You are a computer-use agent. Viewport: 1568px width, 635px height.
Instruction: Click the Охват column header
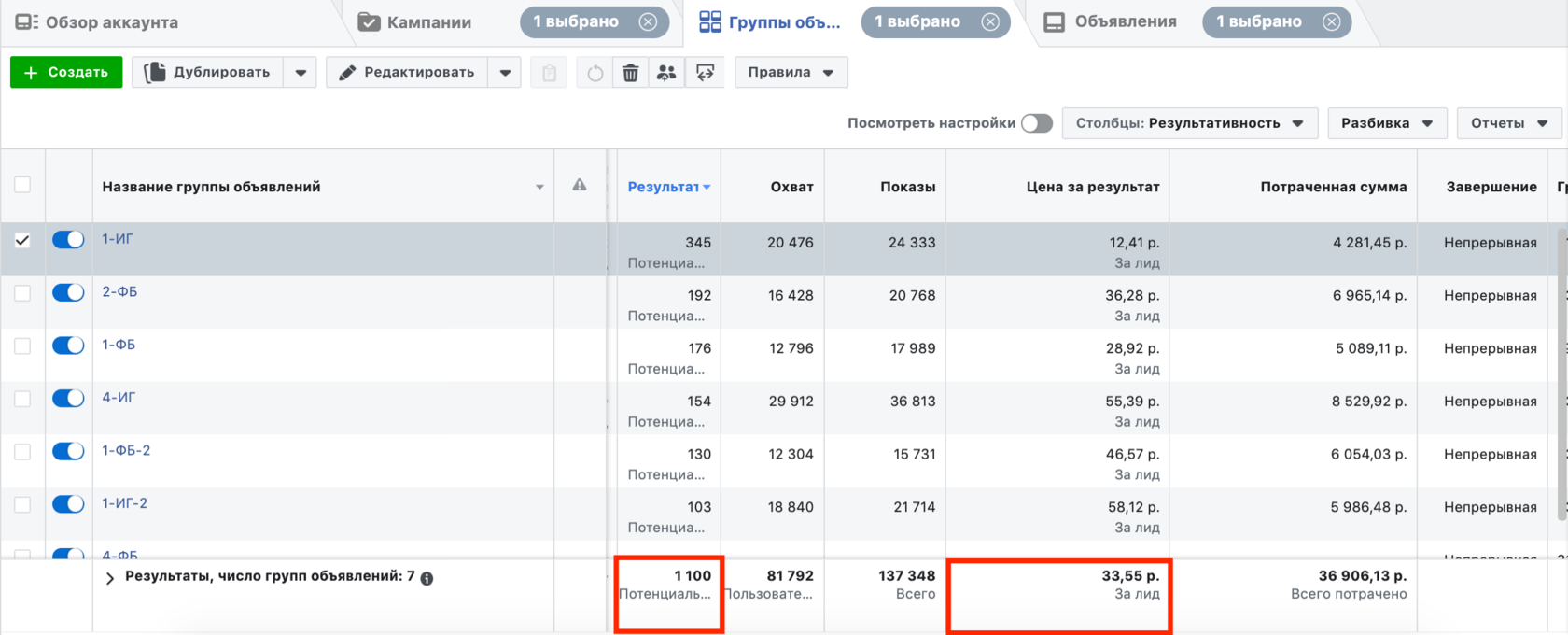(791, 187)
